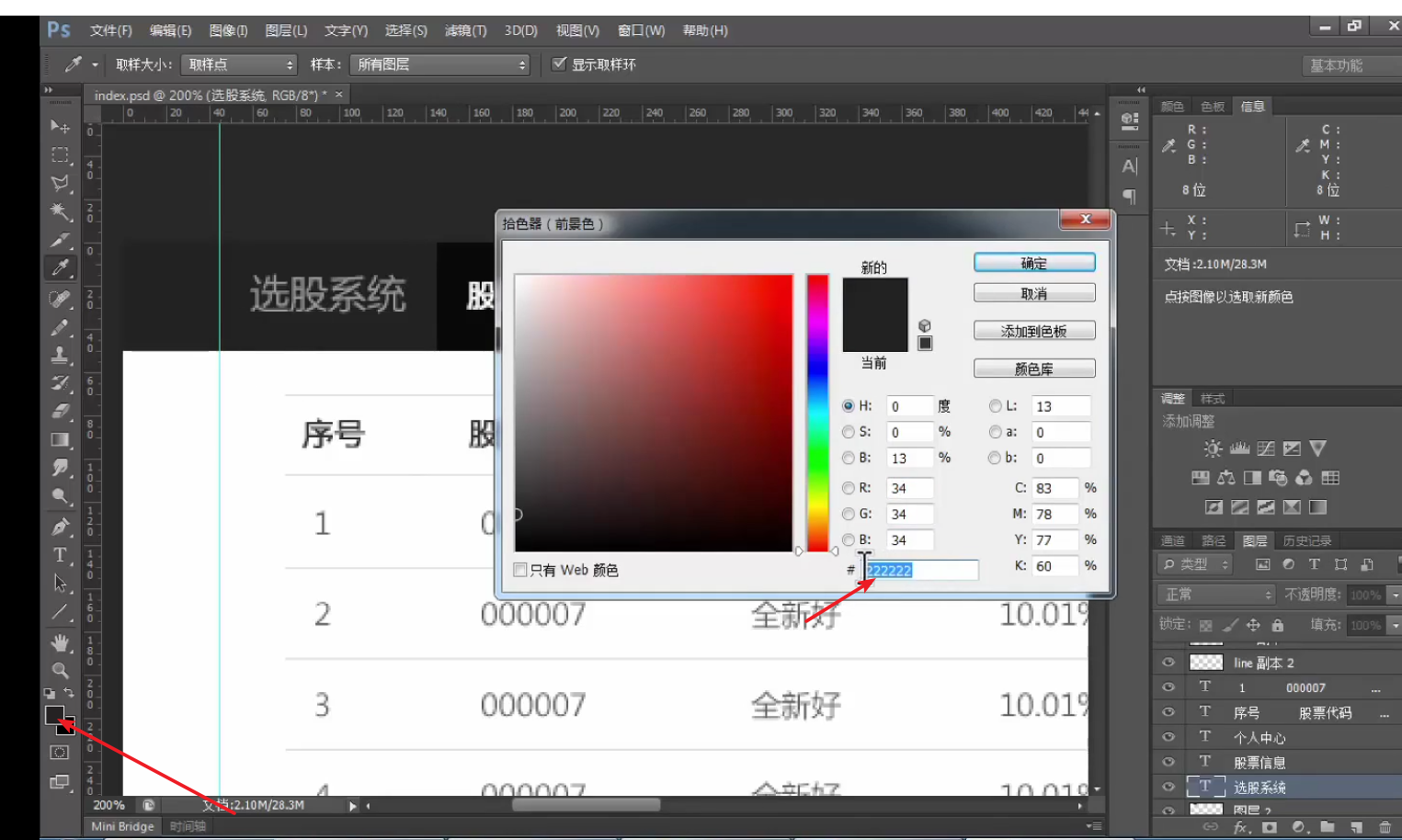Image resolution: width=1402 pixels, height=840 pixels.
Task: Hide the 选股系统 layer
Action: tap(1168, 787)
